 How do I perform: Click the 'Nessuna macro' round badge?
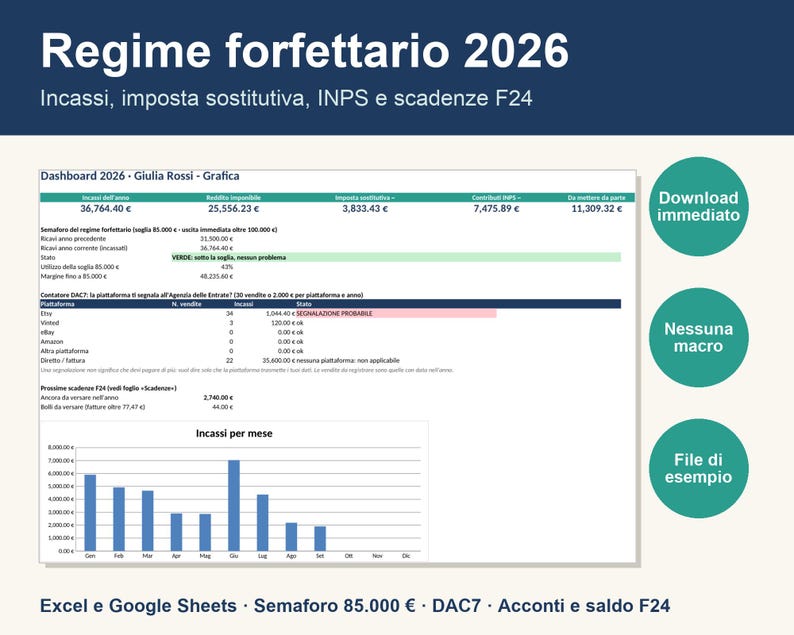[698, 338]
